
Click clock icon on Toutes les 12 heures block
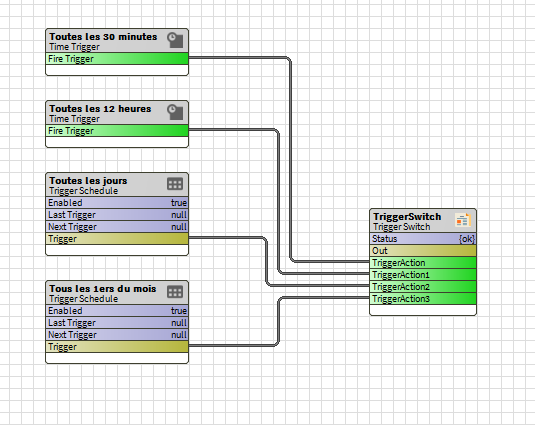[x=175, y=112]
